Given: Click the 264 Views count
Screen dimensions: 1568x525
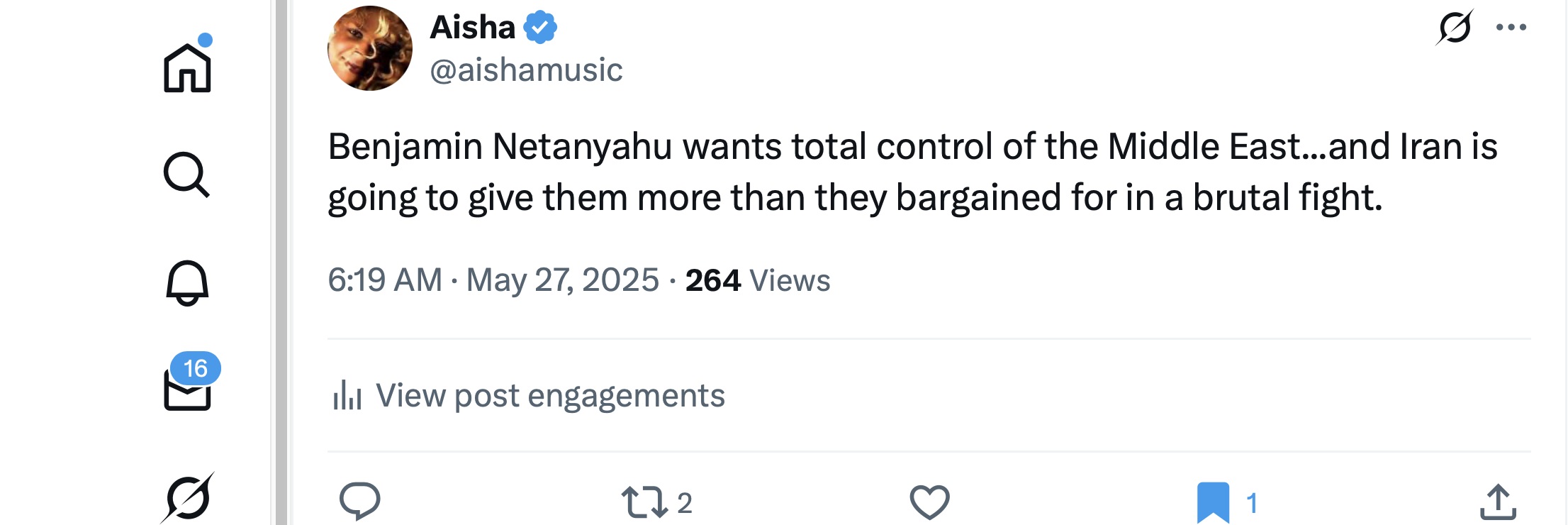Looking at the screenshot, I should (x=757, y=280).
